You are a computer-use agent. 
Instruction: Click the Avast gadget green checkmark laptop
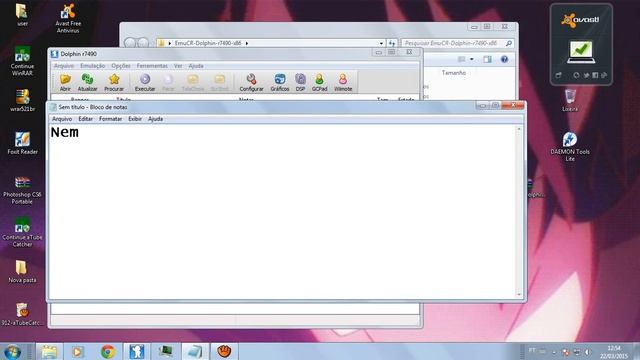[x=581, y=52]
